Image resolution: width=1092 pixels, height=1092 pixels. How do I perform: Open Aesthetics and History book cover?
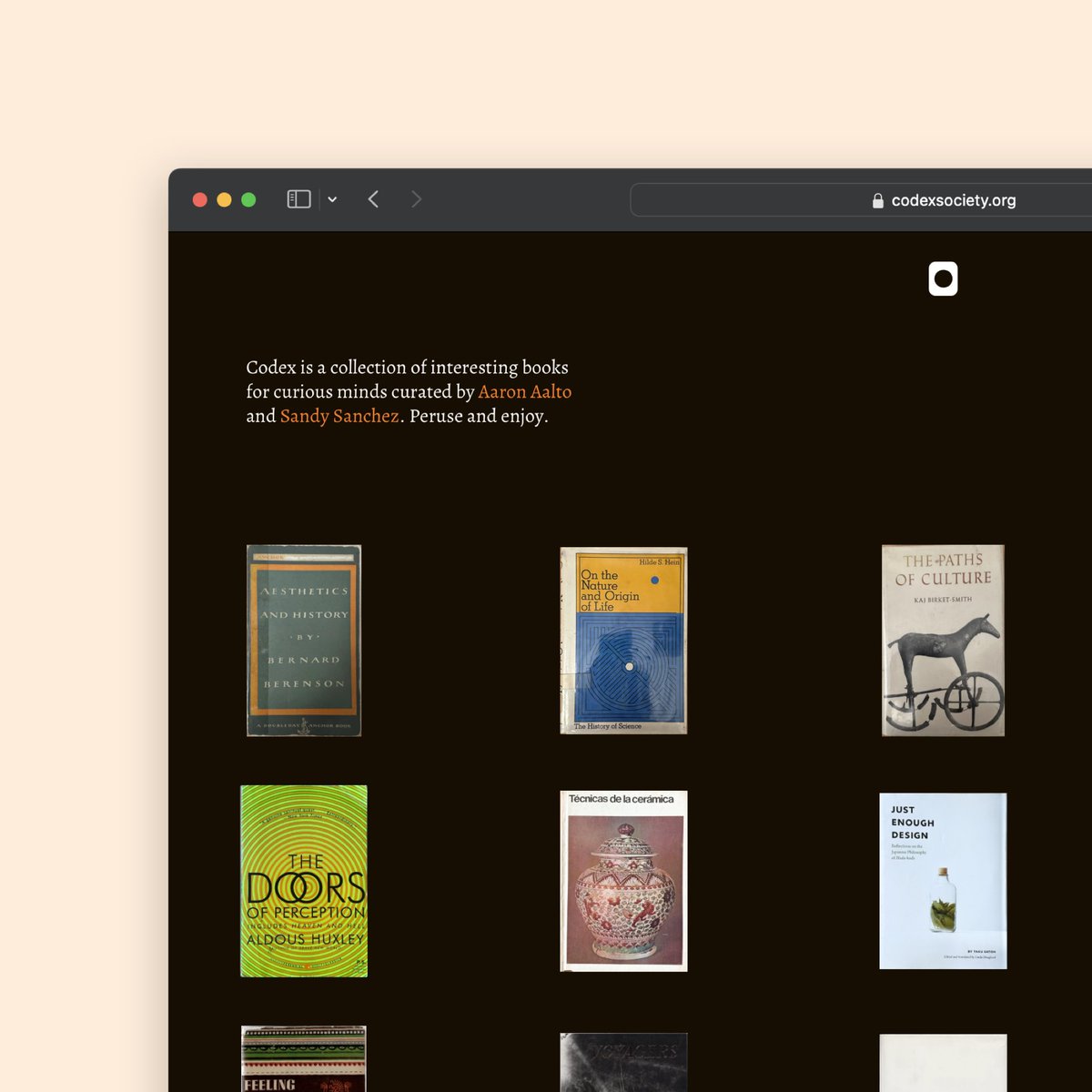tap(304, 641)
